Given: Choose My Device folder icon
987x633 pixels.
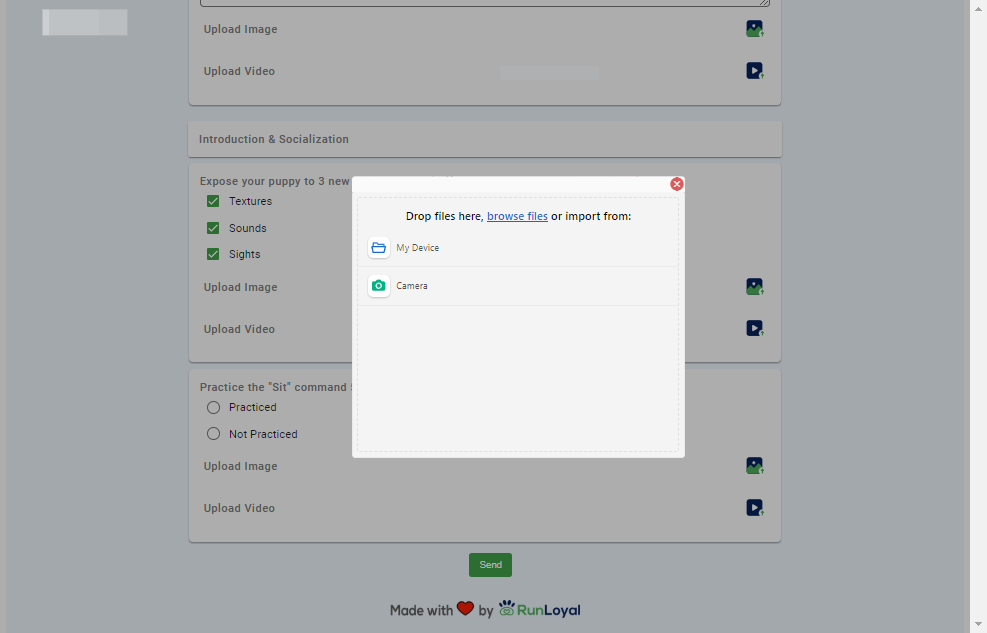Looking at the screenshot, I should (x=378, y=248).
